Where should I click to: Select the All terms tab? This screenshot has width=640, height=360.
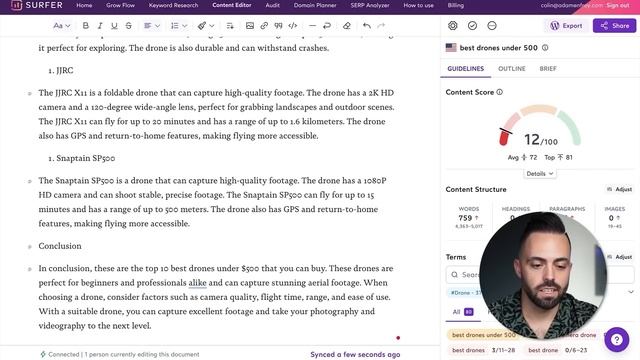coord(463,312)
